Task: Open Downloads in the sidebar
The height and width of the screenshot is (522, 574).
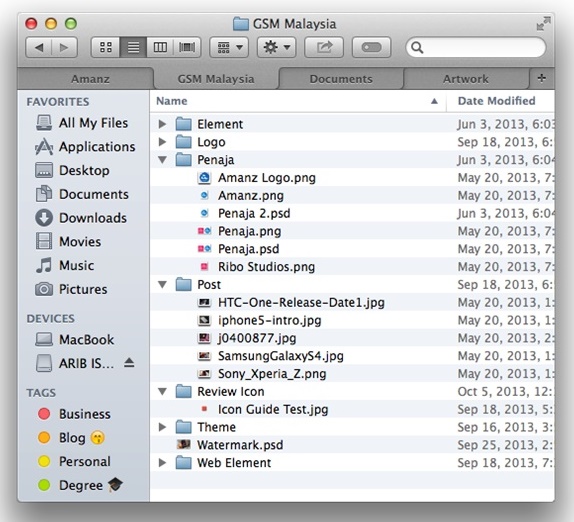Action: point(81,218)
